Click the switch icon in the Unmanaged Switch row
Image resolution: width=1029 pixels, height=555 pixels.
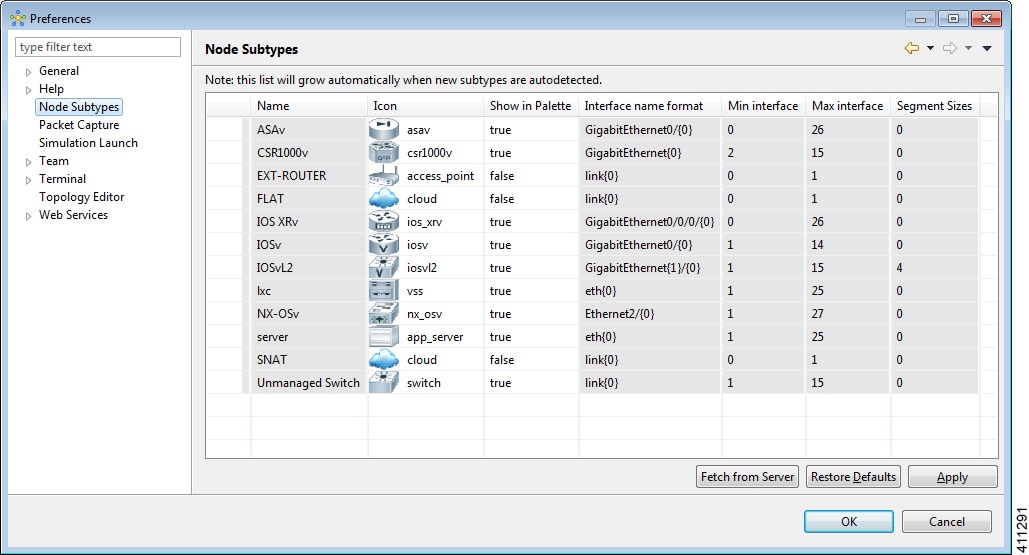pyautogui.click(x=384, y=382)
